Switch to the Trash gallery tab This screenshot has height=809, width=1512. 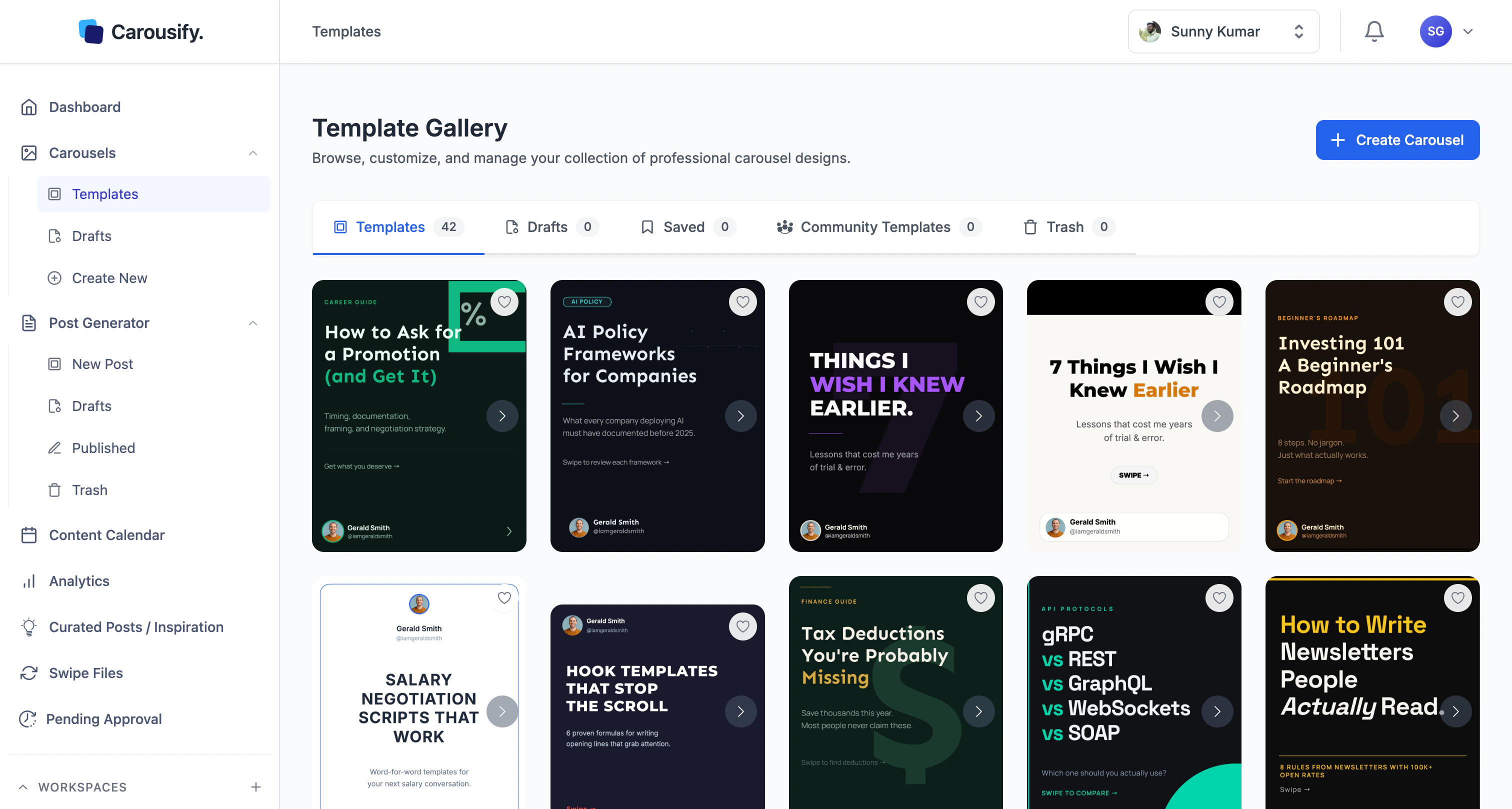click(1068, 227)
